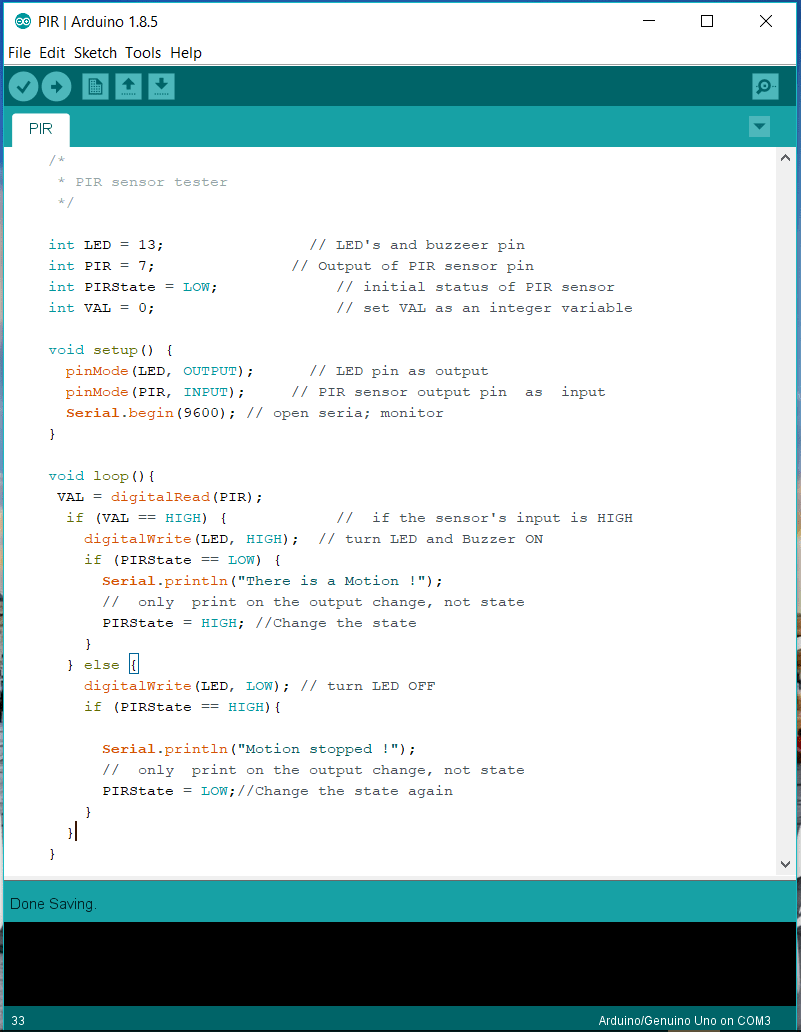Viewport: 801px width, 1032px height.
Task: Save the sketch with the down-arrow icon
Action: pos(161,87)
